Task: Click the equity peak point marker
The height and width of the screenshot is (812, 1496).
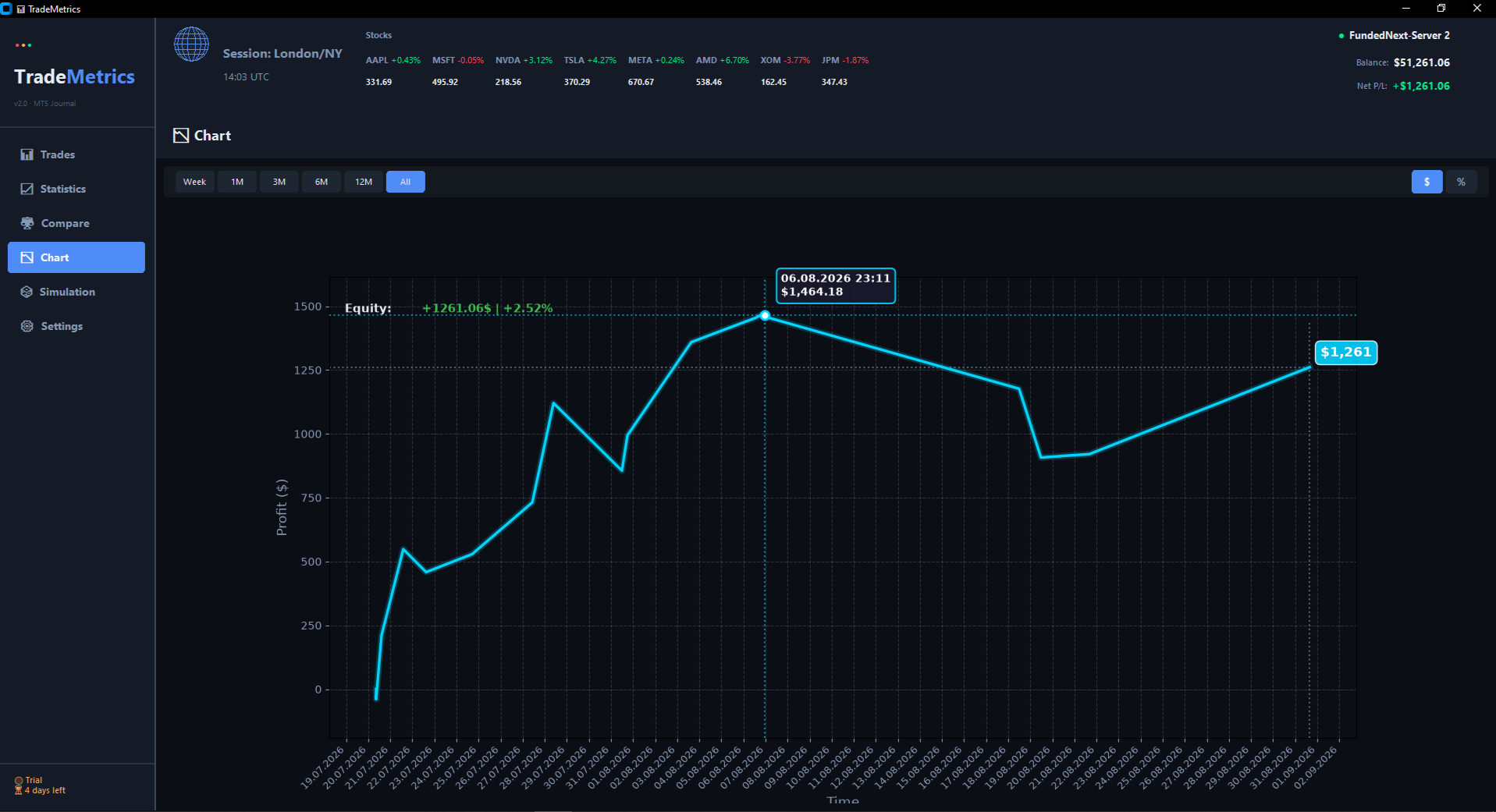Action: click(x=765, y=316)
